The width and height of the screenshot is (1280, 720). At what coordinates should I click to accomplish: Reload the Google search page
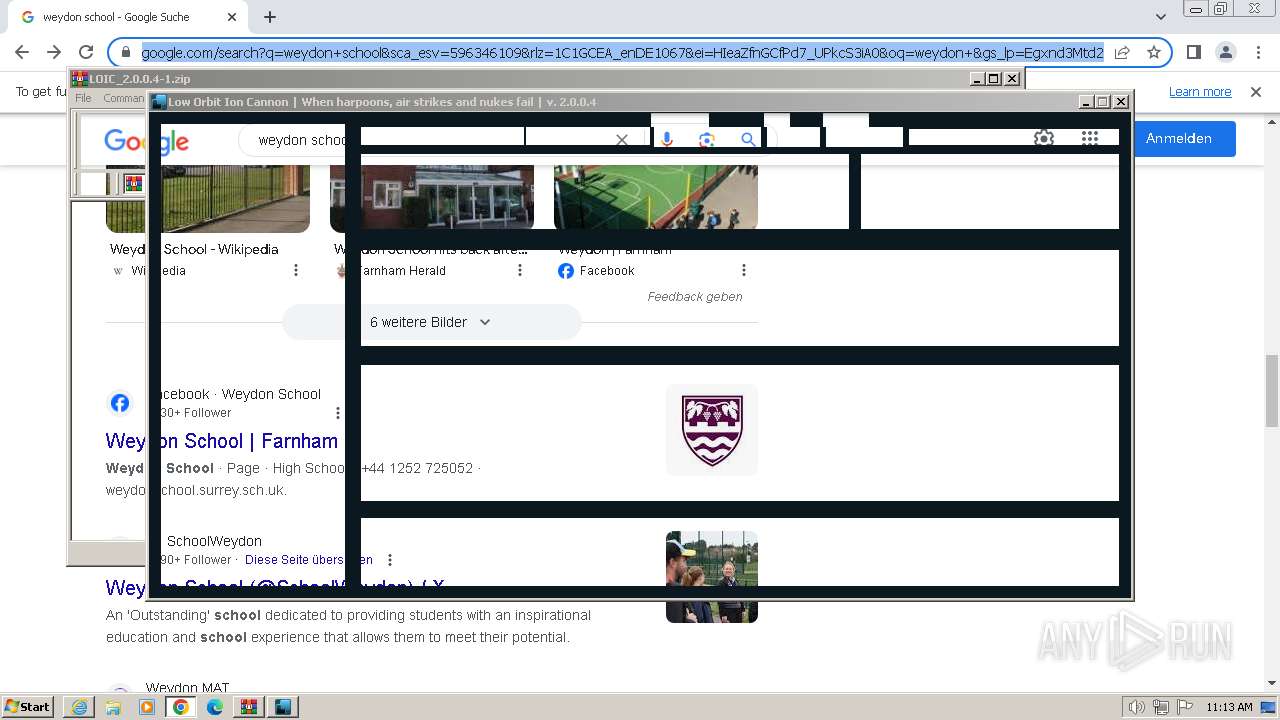point(86,52)
